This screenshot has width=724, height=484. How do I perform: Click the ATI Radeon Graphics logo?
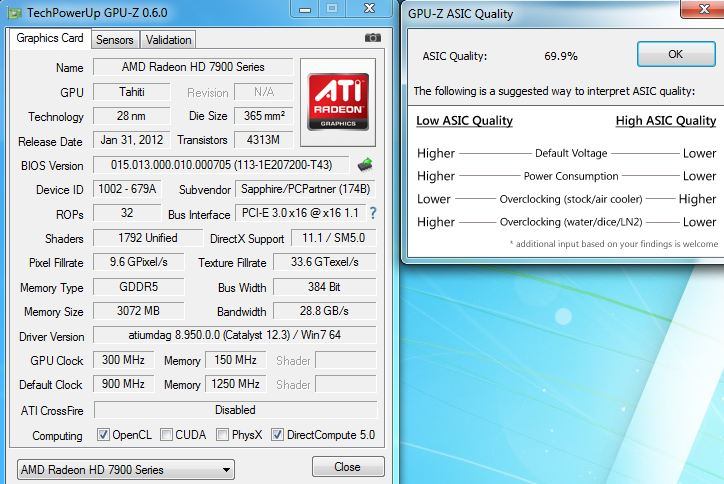[338, 102]
